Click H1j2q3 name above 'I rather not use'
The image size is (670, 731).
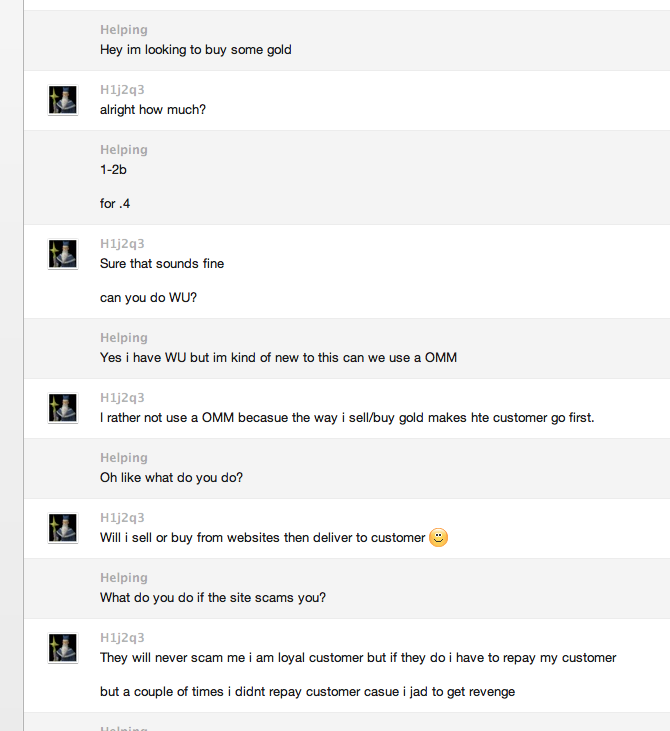pos(122,398)
